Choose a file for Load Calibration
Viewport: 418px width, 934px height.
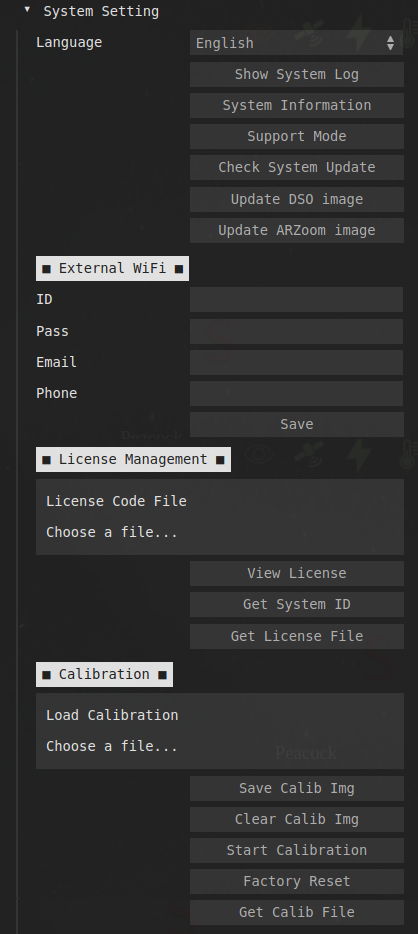point(220,731)
